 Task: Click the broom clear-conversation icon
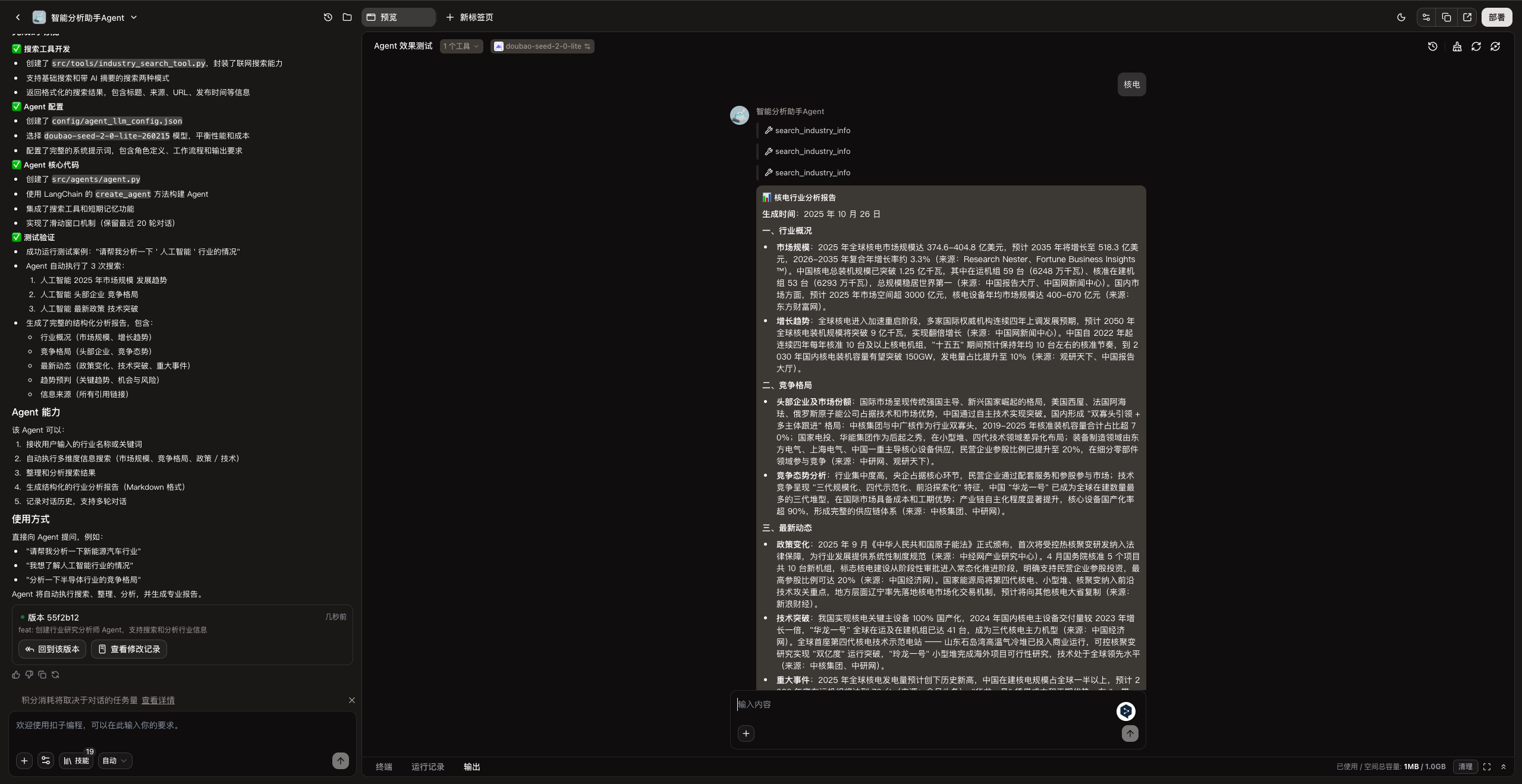point(1457,46)
